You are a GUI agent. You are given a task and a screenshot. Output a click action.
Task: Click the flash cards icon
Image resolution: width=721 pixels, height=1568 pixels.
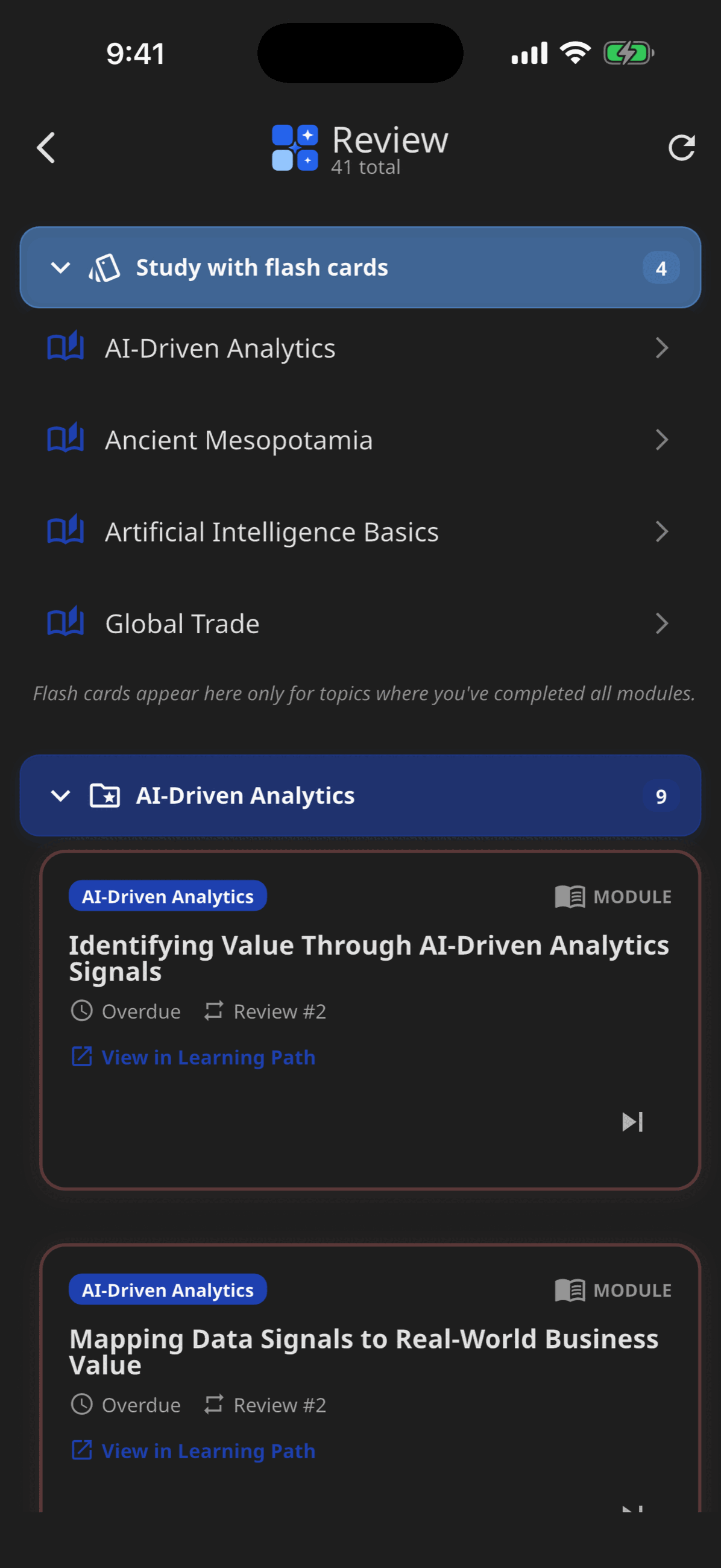(104, 268)
